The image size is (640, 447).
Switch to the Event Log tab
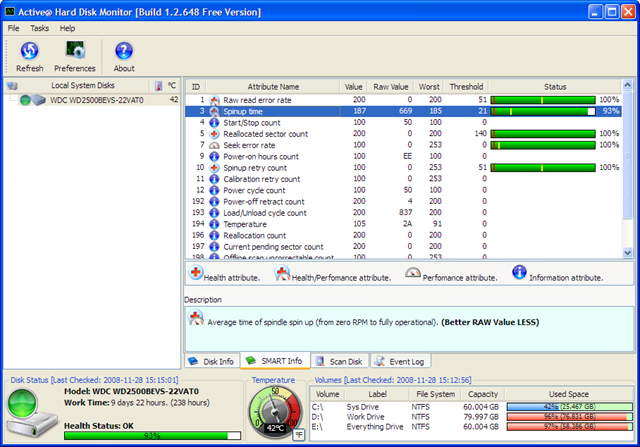coord(400,361)
